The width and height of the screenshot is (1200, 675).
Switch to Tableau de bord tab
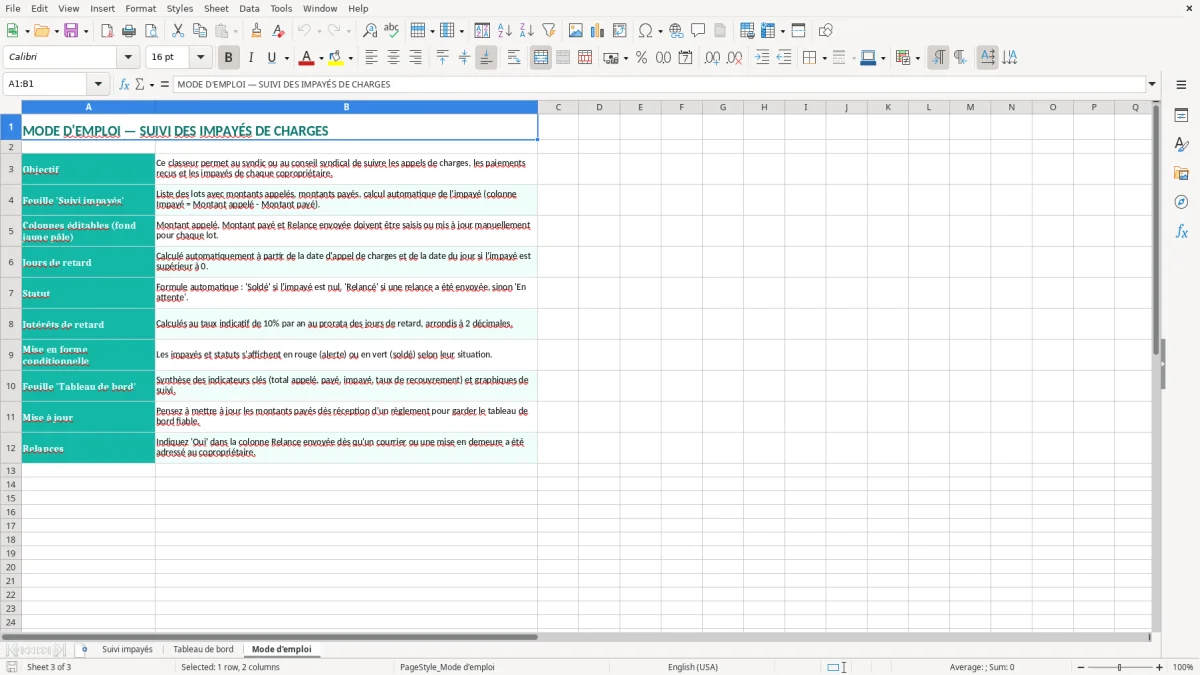tap(203, 650)
